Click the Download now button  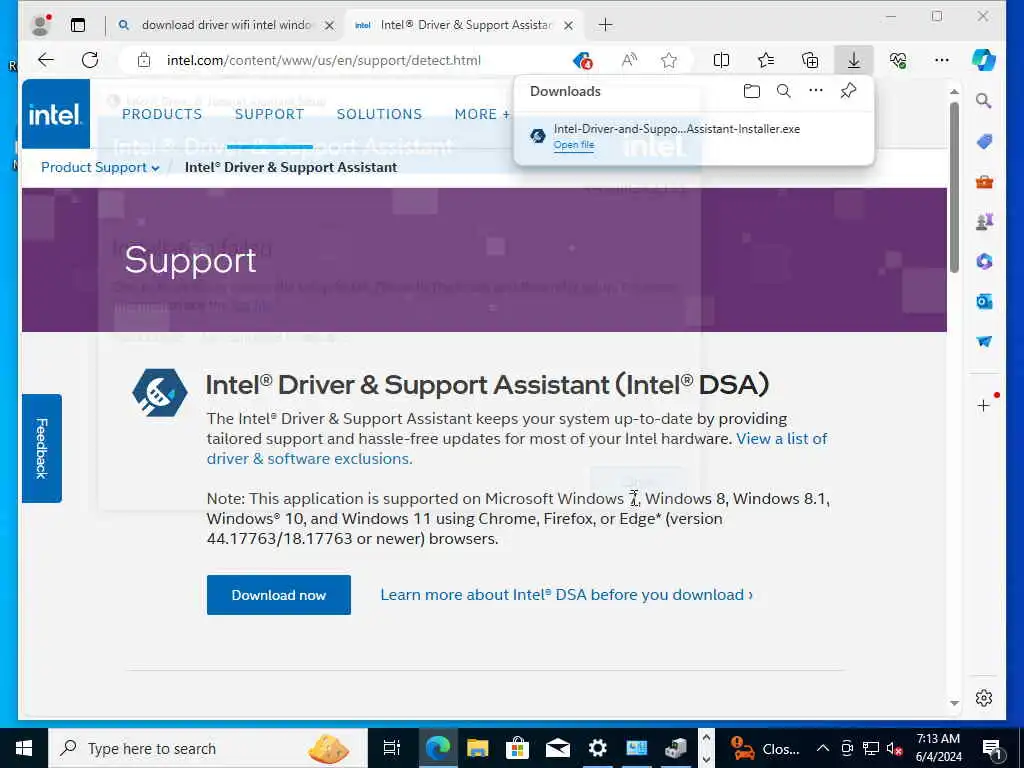click(279, 595)
